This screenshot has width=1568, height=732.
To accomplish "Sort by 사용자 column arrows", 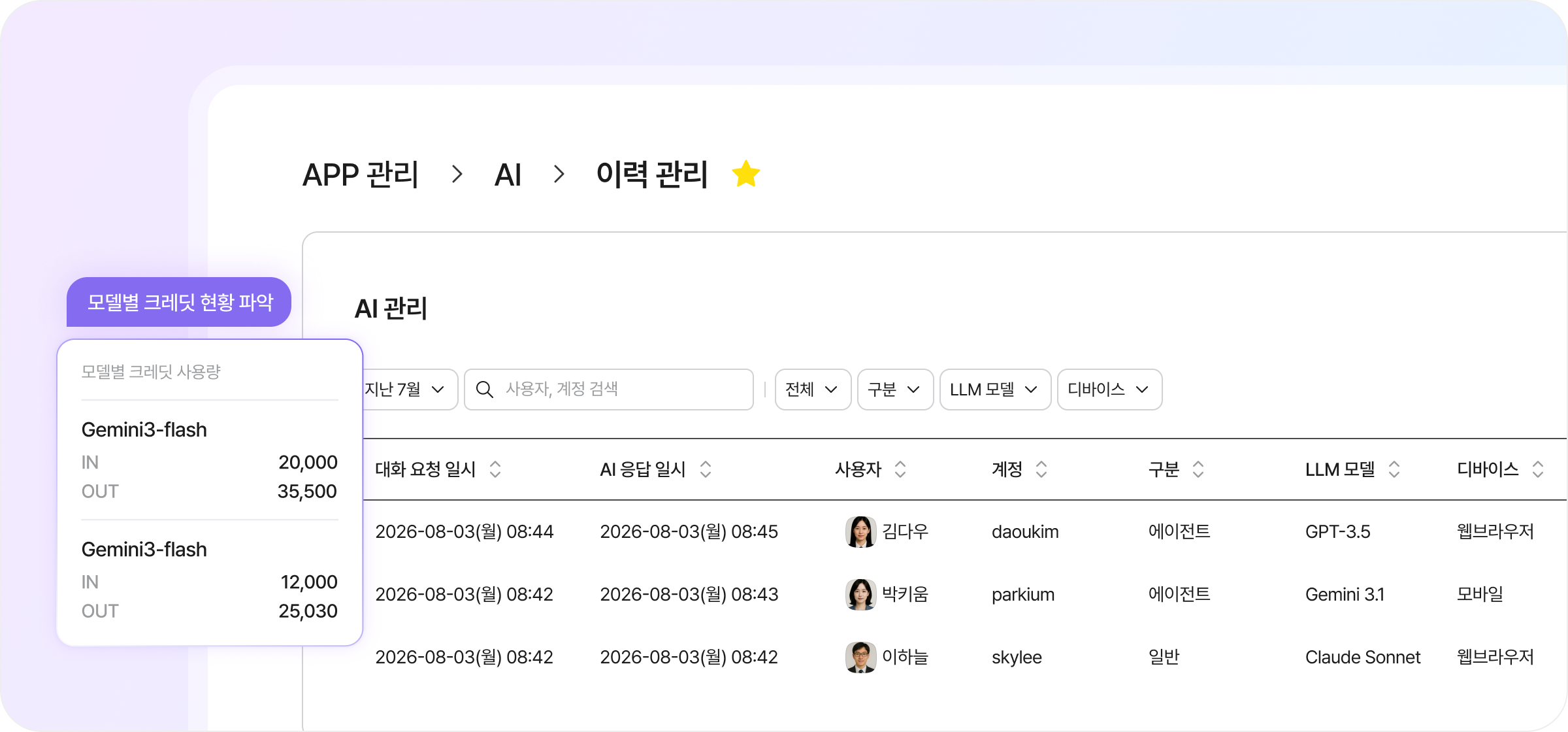I will pos(900,469).
